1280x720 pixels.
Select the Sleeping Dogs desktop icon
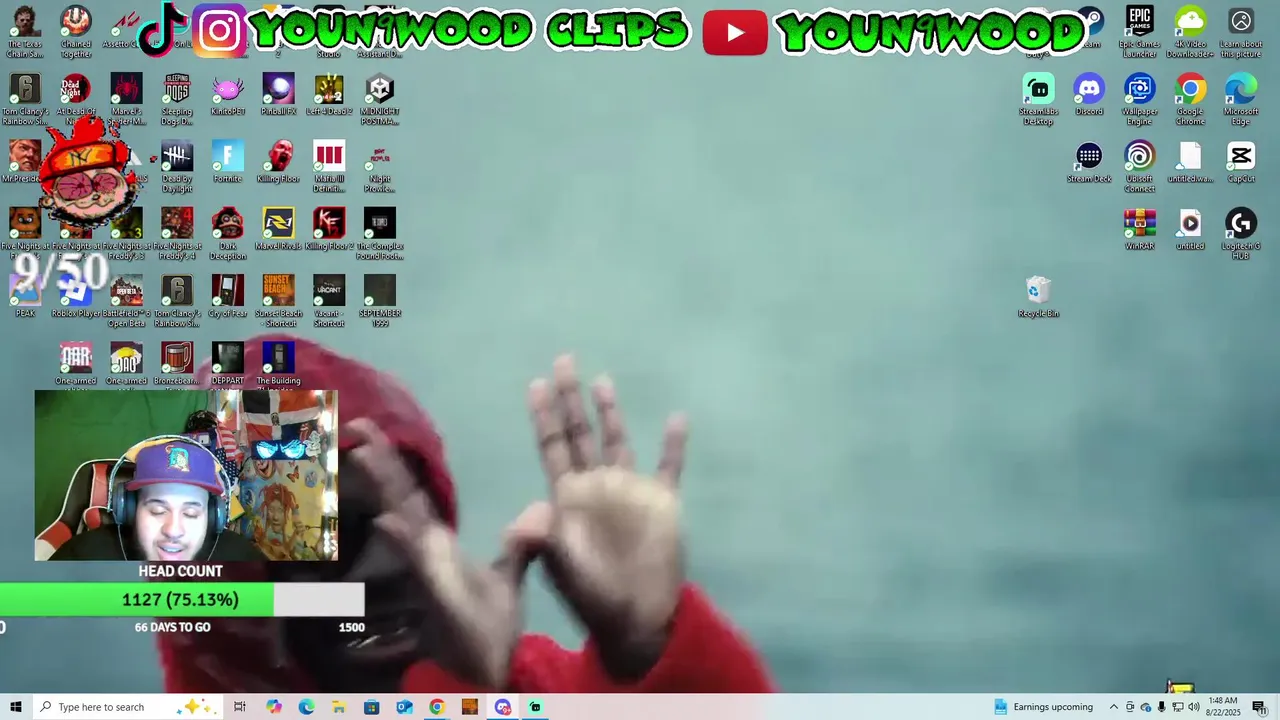(x=177, y=99)
